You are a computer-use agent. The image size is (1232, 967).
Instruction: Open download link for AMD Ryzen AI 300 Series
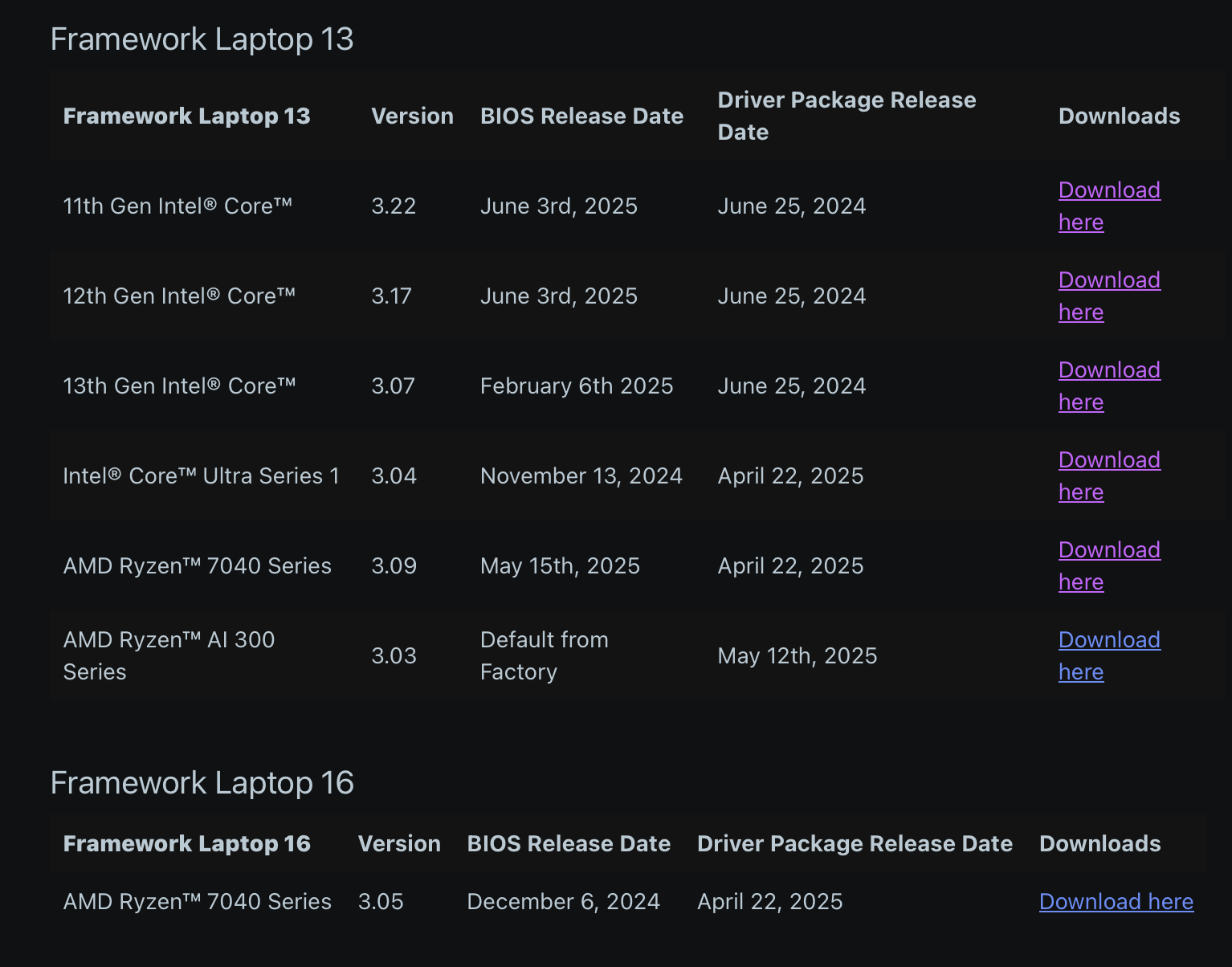[1108, 640]
